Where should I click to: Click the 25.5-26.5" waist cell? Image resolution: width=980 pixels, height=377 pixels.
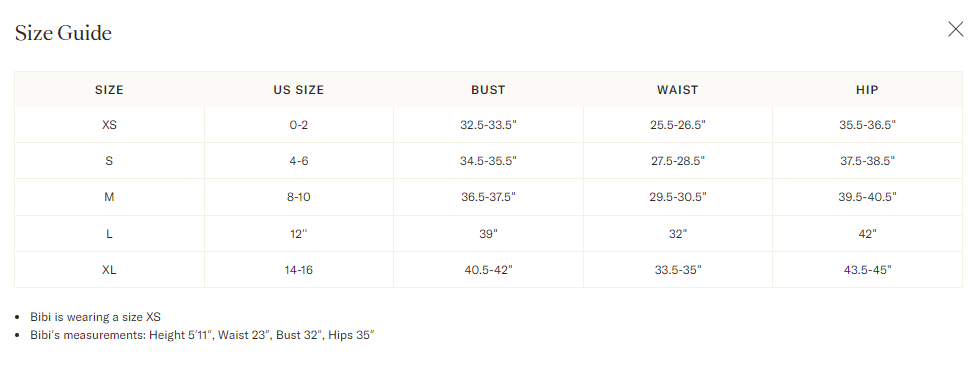(x=678, y=125)
